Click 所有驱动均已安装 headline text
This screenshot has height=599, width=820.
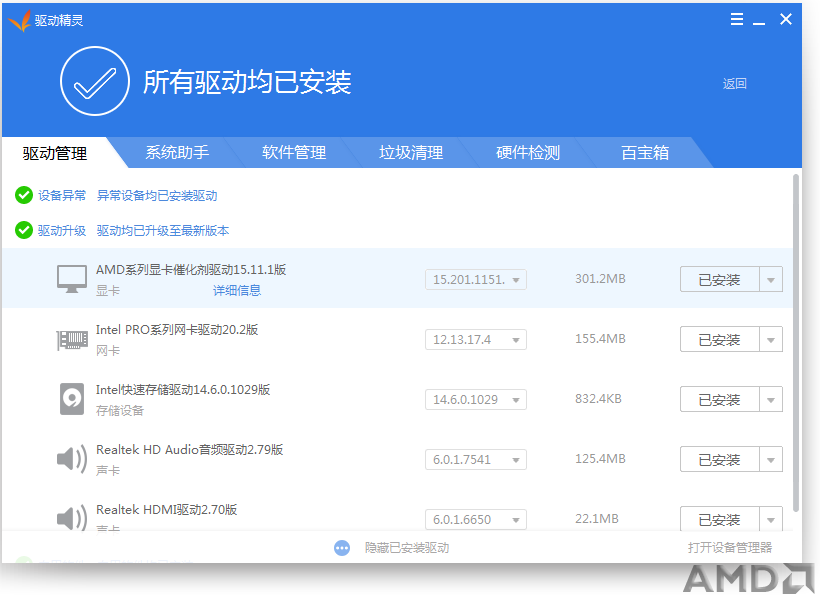tap(247, 82)
